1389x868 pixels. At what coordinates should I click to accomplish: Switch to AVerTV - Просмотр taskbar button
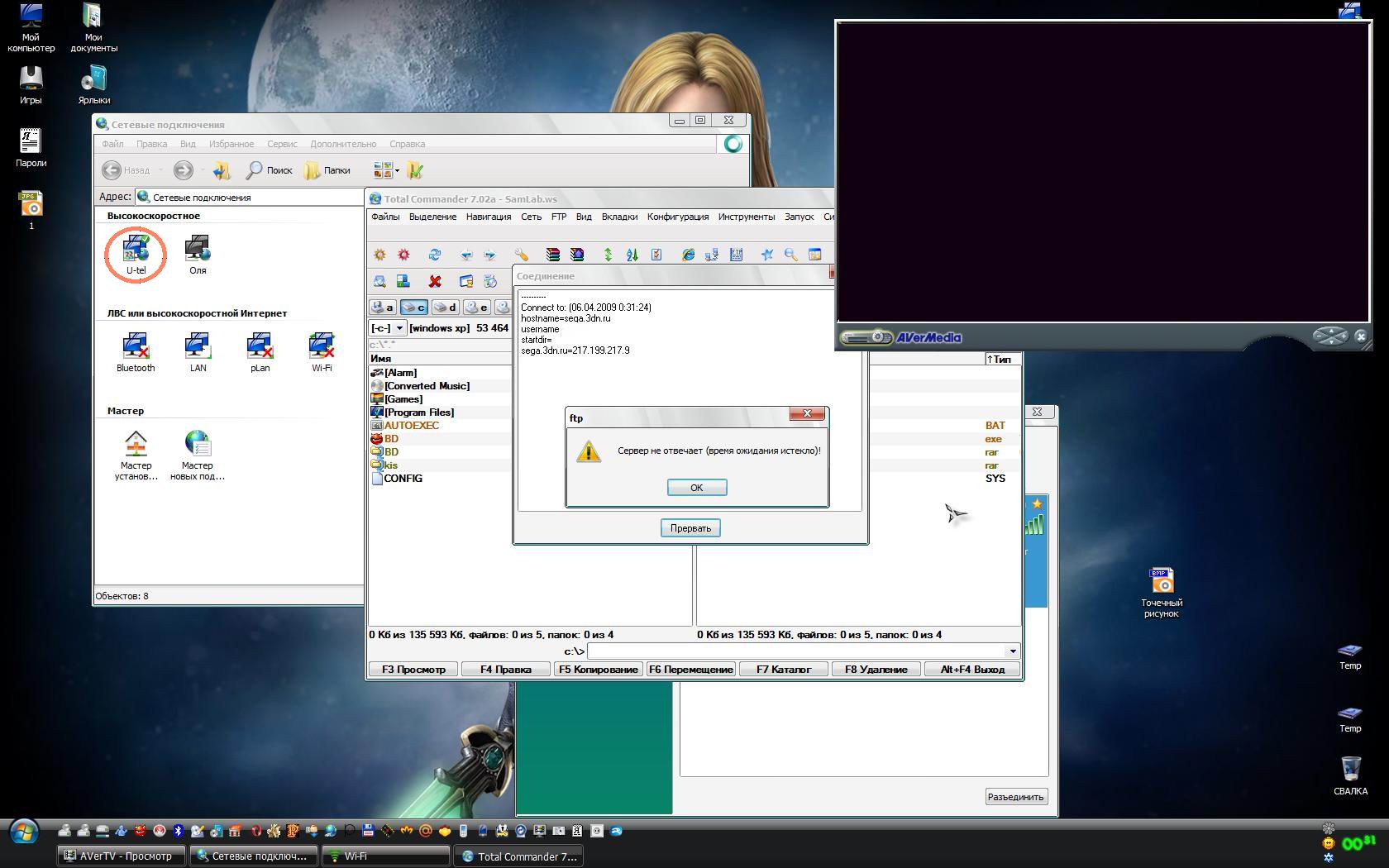(x=122, y=856)
